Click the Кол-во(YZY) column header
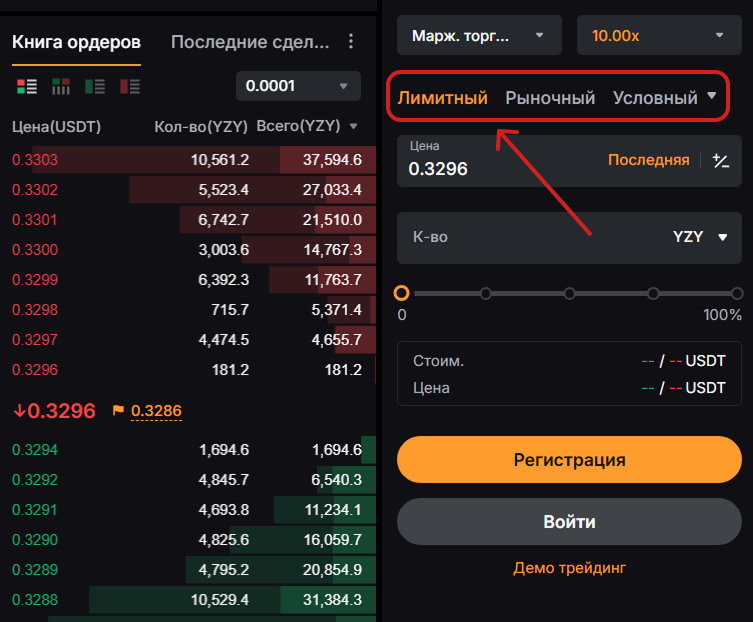The height and width of the screenshot is (622, 753). pos(201,127)
